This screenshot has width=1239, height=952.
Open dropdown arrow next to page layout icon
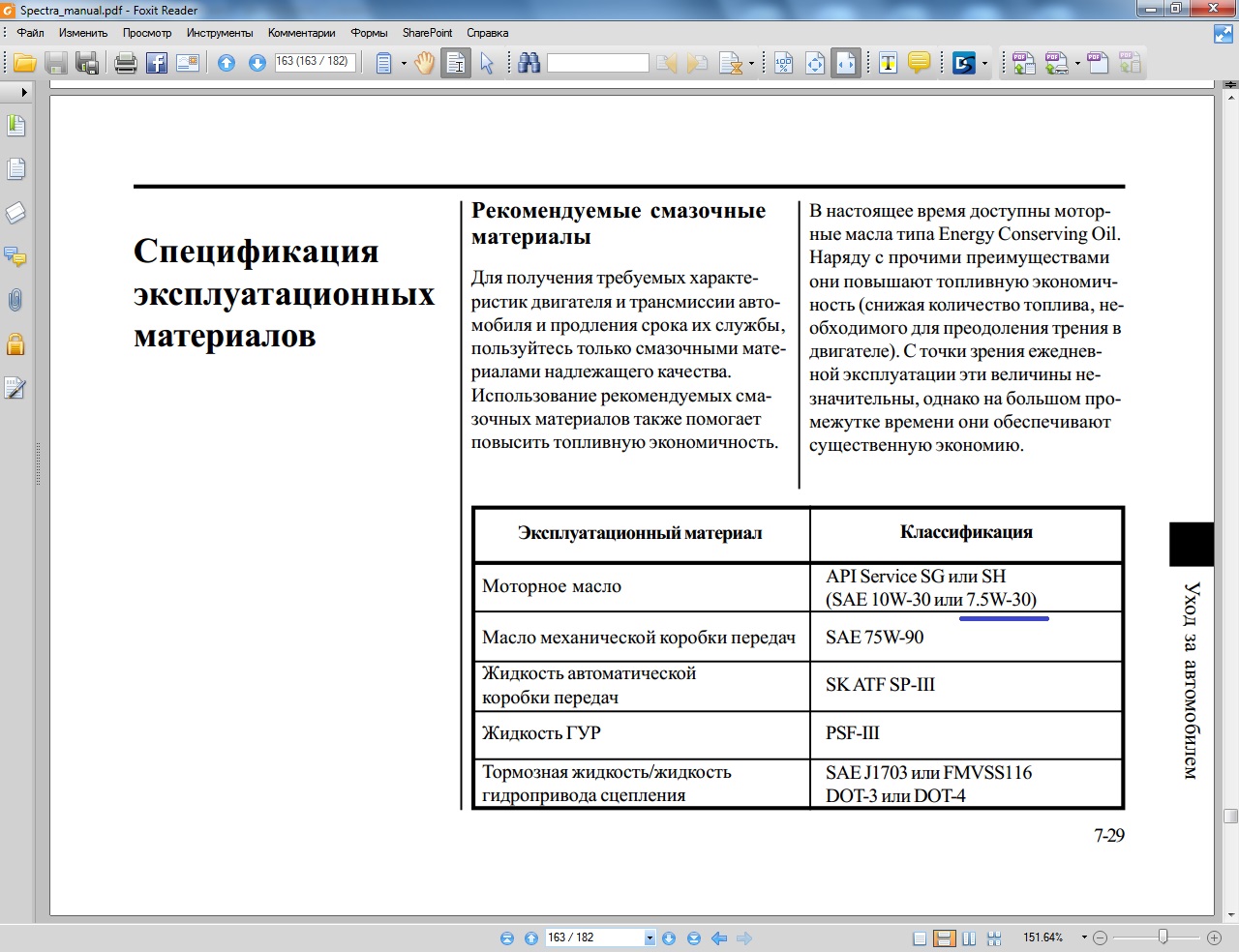pyautogui.click(x=404, y=64)
